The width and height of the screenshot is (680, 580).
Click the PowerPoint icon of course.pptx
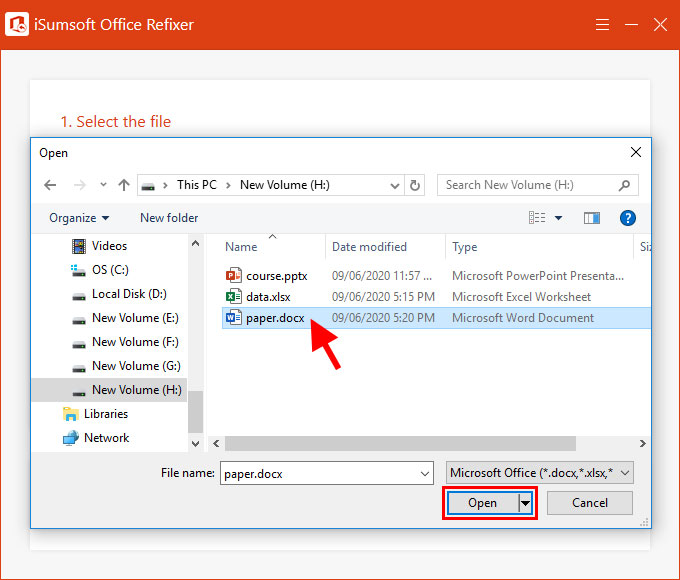click(233, 276)
